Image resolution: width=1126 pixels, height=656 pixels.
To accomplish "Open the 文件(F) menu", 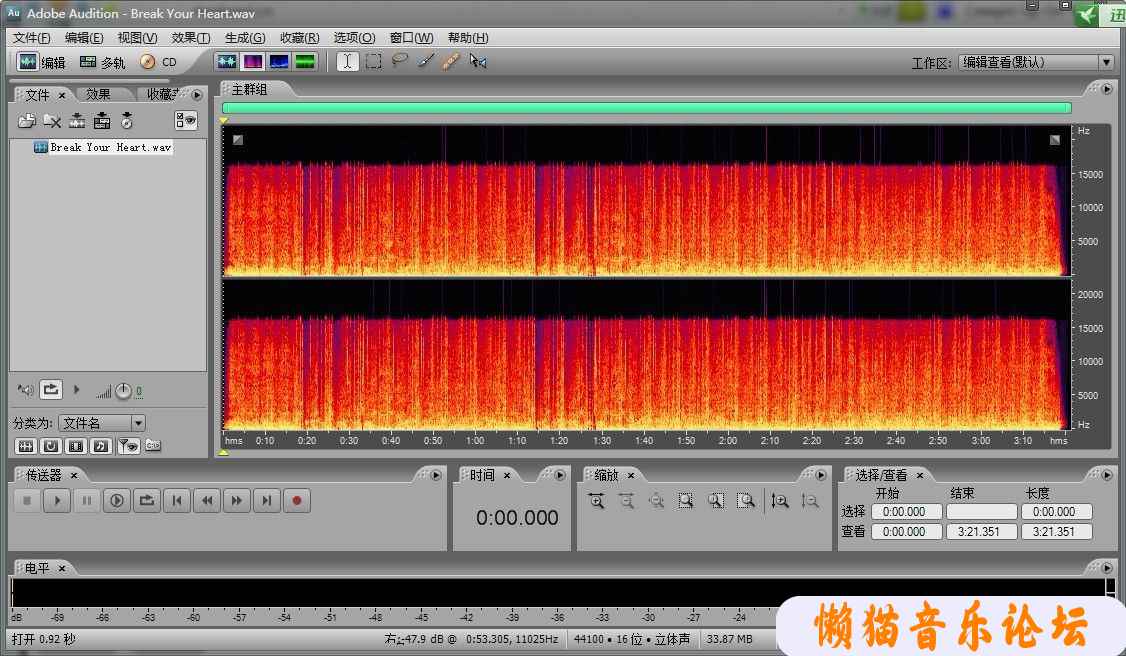I will (32, 38).
